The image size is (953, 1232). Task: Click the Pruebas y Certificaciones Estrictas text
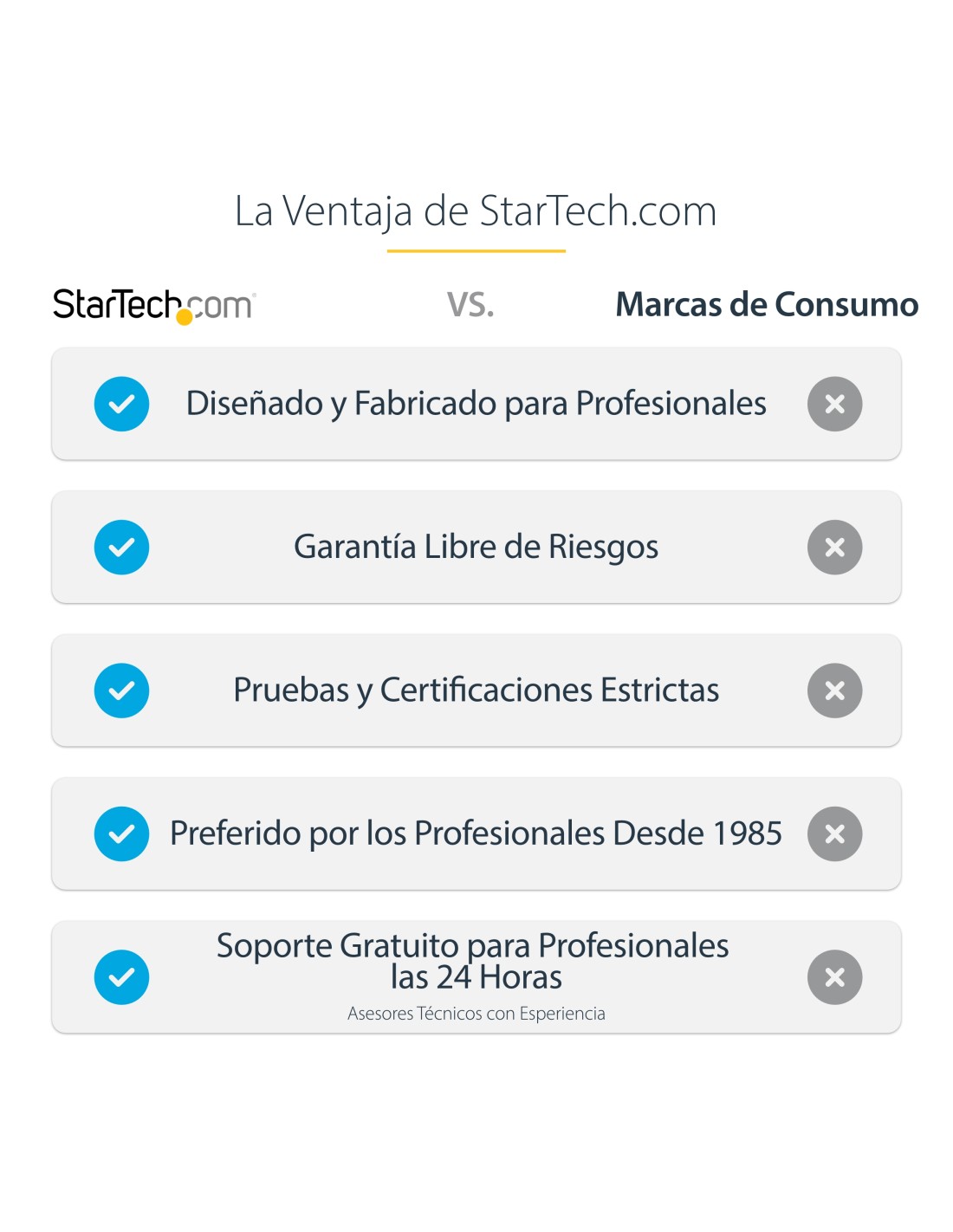tap(476, 691)
